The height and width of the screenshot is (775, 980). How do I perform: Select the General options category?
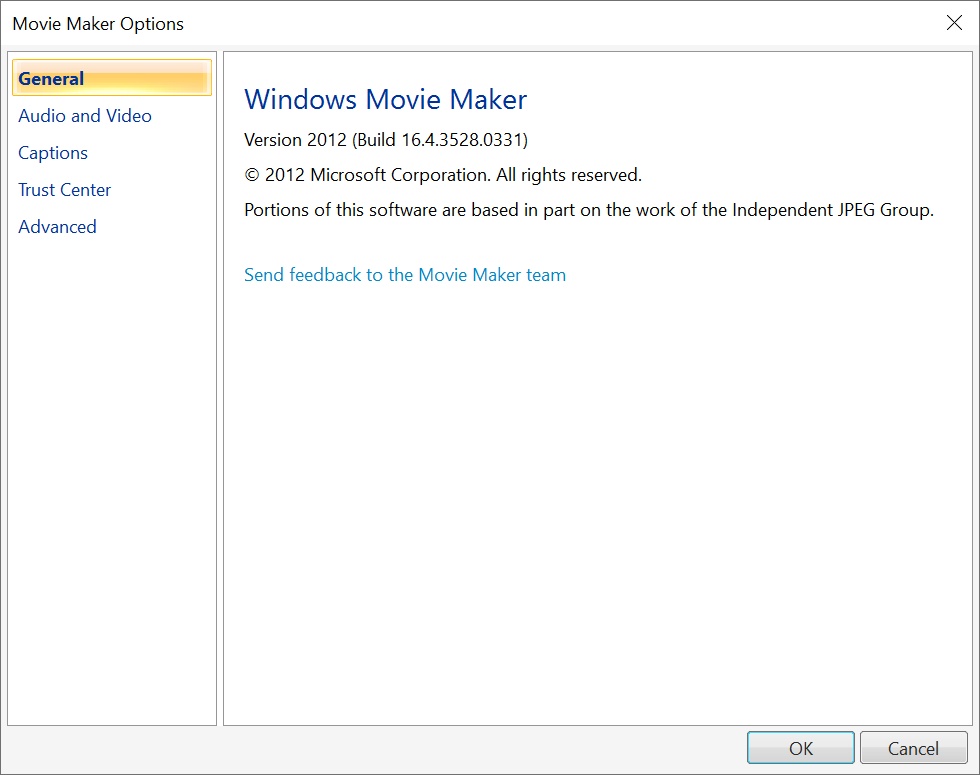point(112,78)
